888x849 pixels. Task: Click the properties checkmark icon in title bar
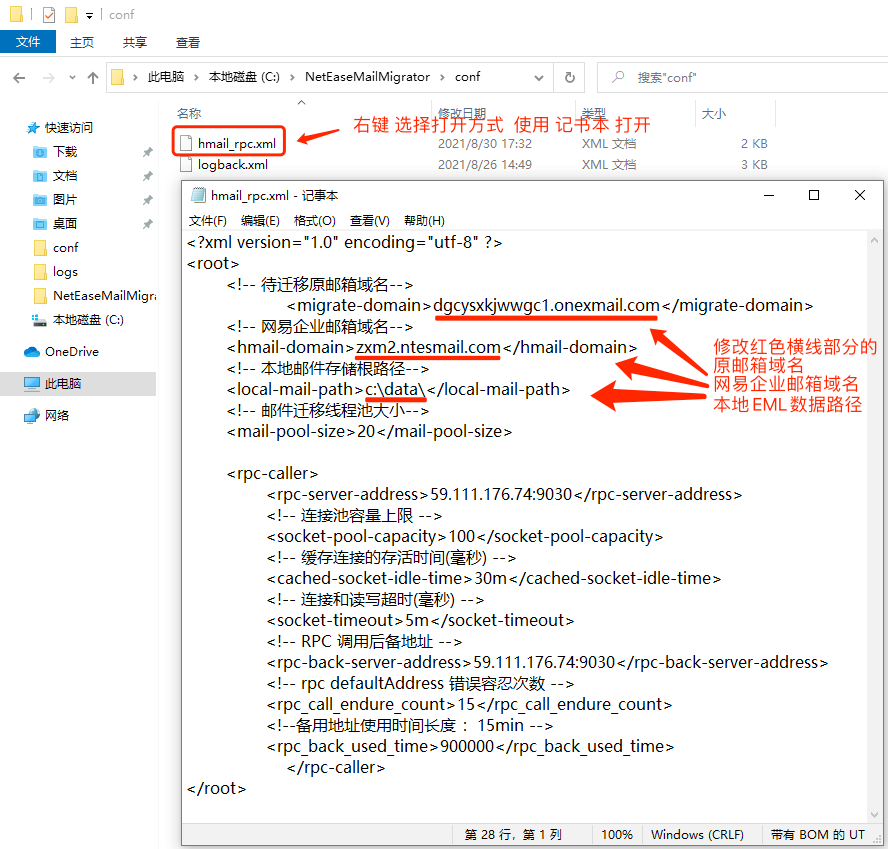tap(49, 15)
